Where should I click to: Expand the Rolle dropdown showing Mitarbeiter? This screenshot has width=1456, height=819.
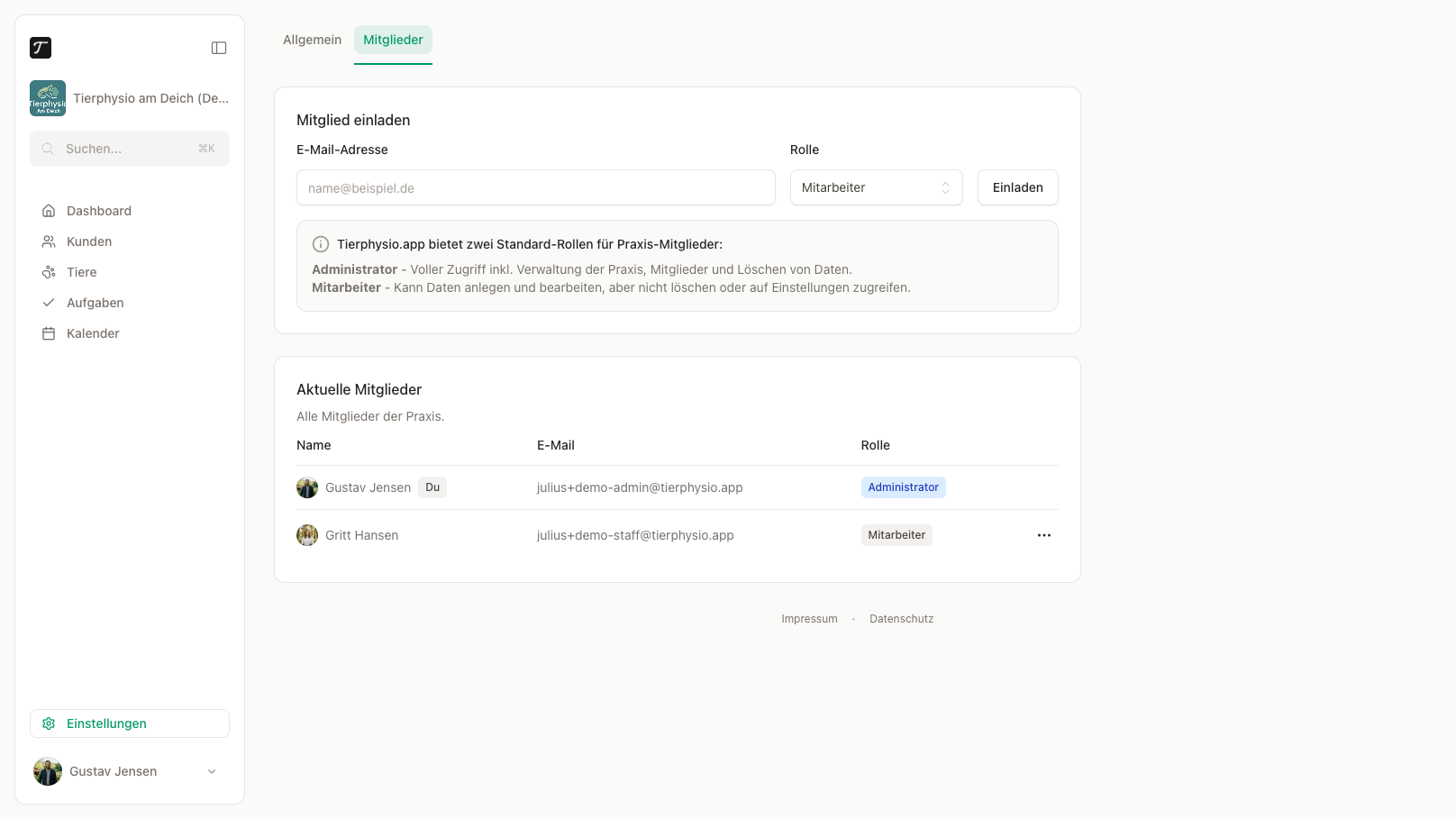(x=877, y=187)
